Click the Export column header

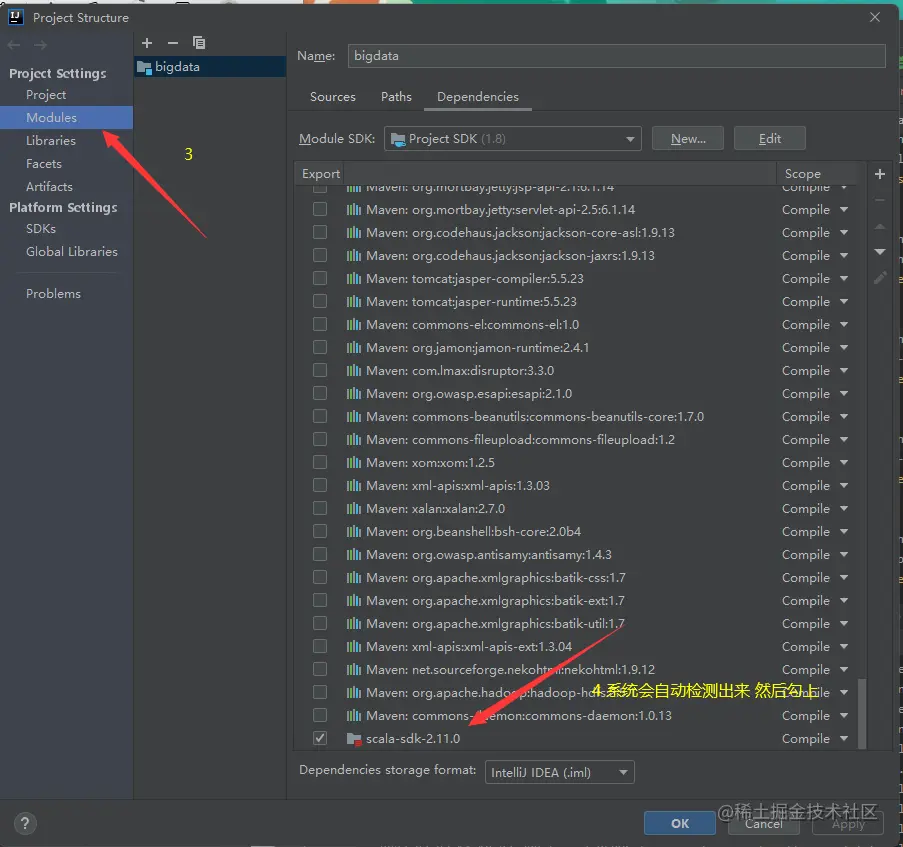pyautogui.click(x=321, y=174)
